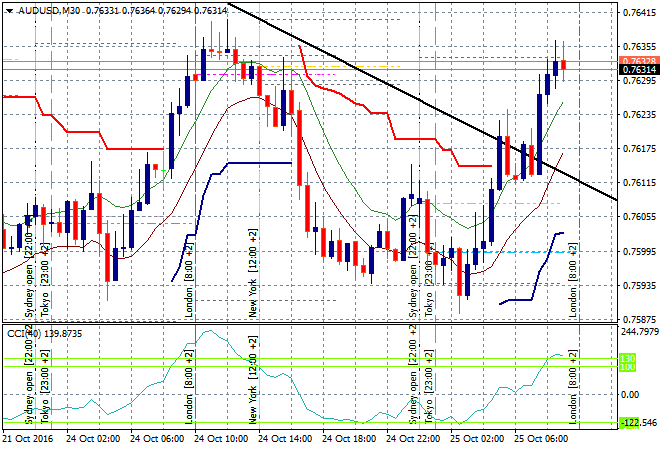Image resolution: width=660 pixels, height=450 pixels.
Task: Click the AUDUSD,M30 chart title text
Action: (x=49, y=11)
